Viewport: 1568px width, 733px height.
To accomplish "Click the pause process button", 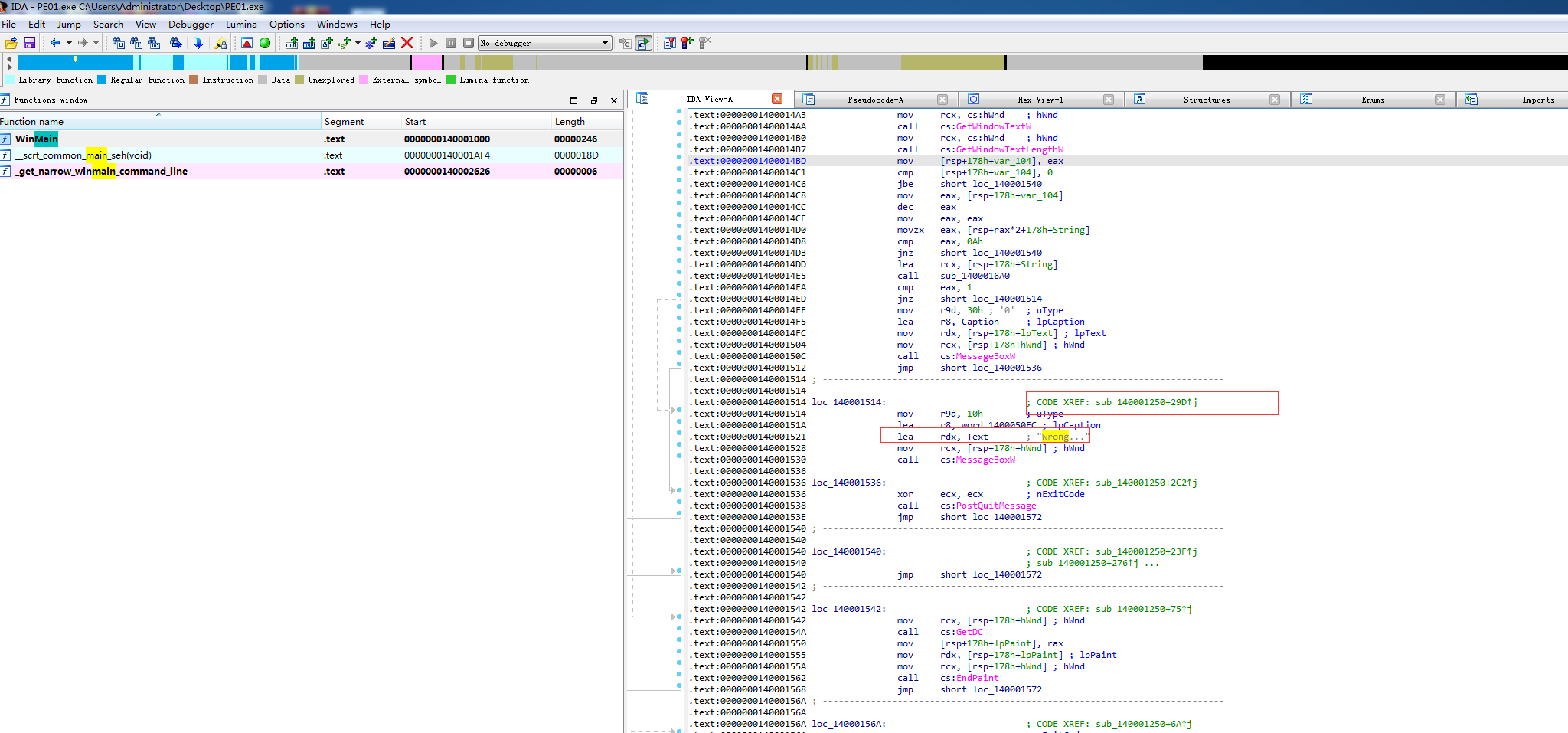I will [x=451, y=43].
